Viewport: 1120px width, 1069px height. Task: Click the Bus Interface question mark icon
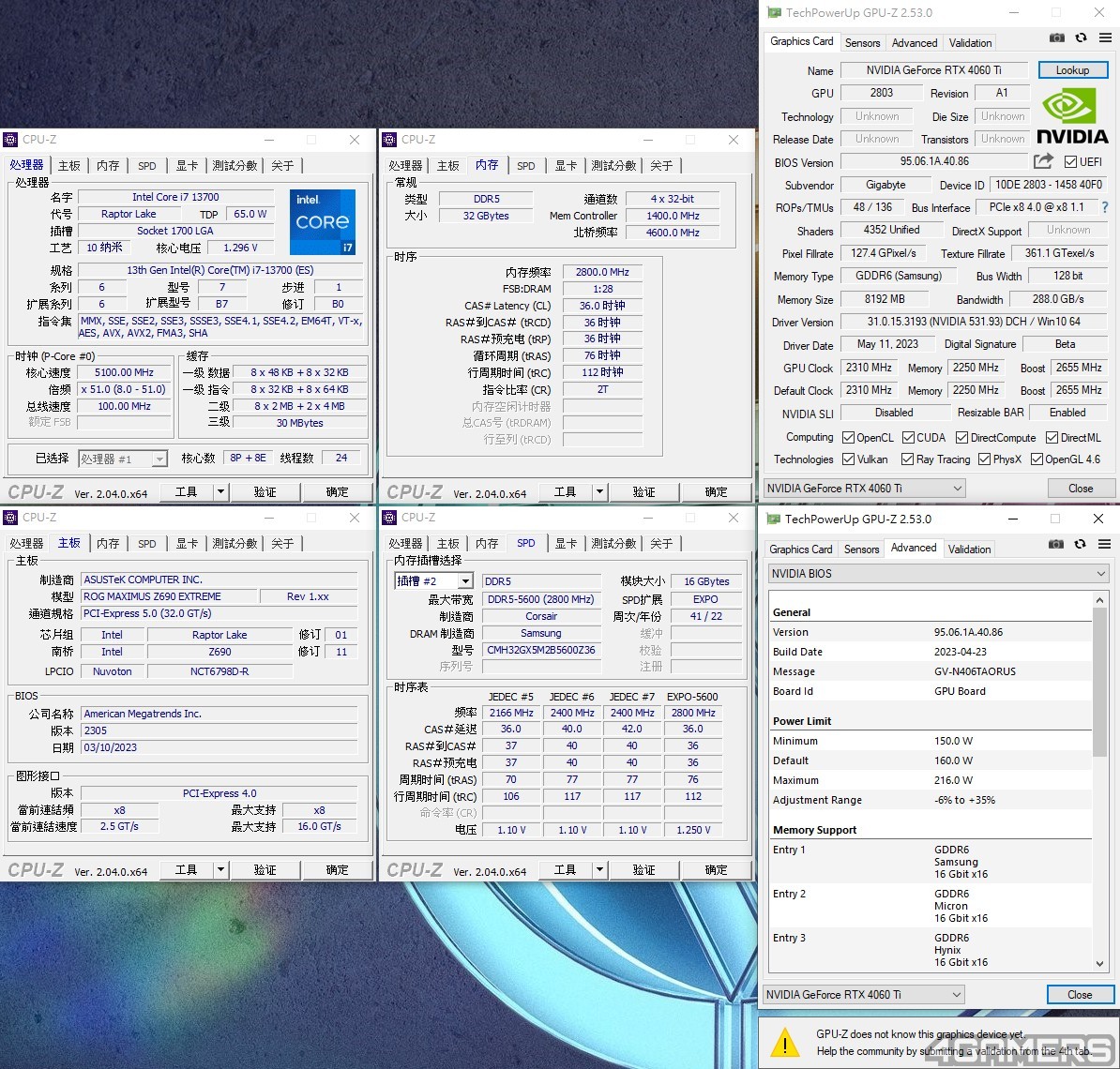[x=1105, y=207]
